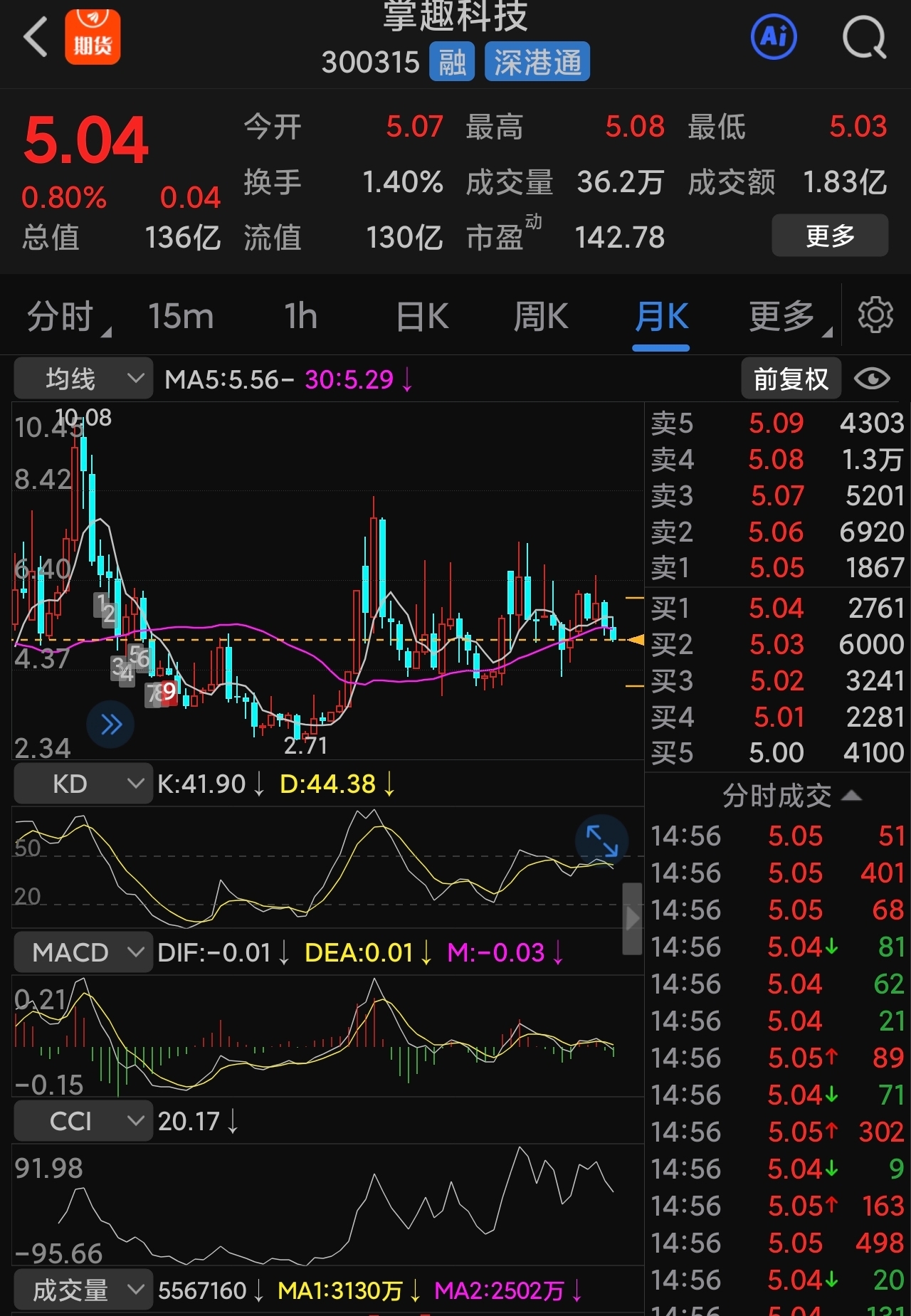The width and height of the screenshot is (911, 1316).
Task: Tap the 10.08 high price label
Action: click(83, 417)
